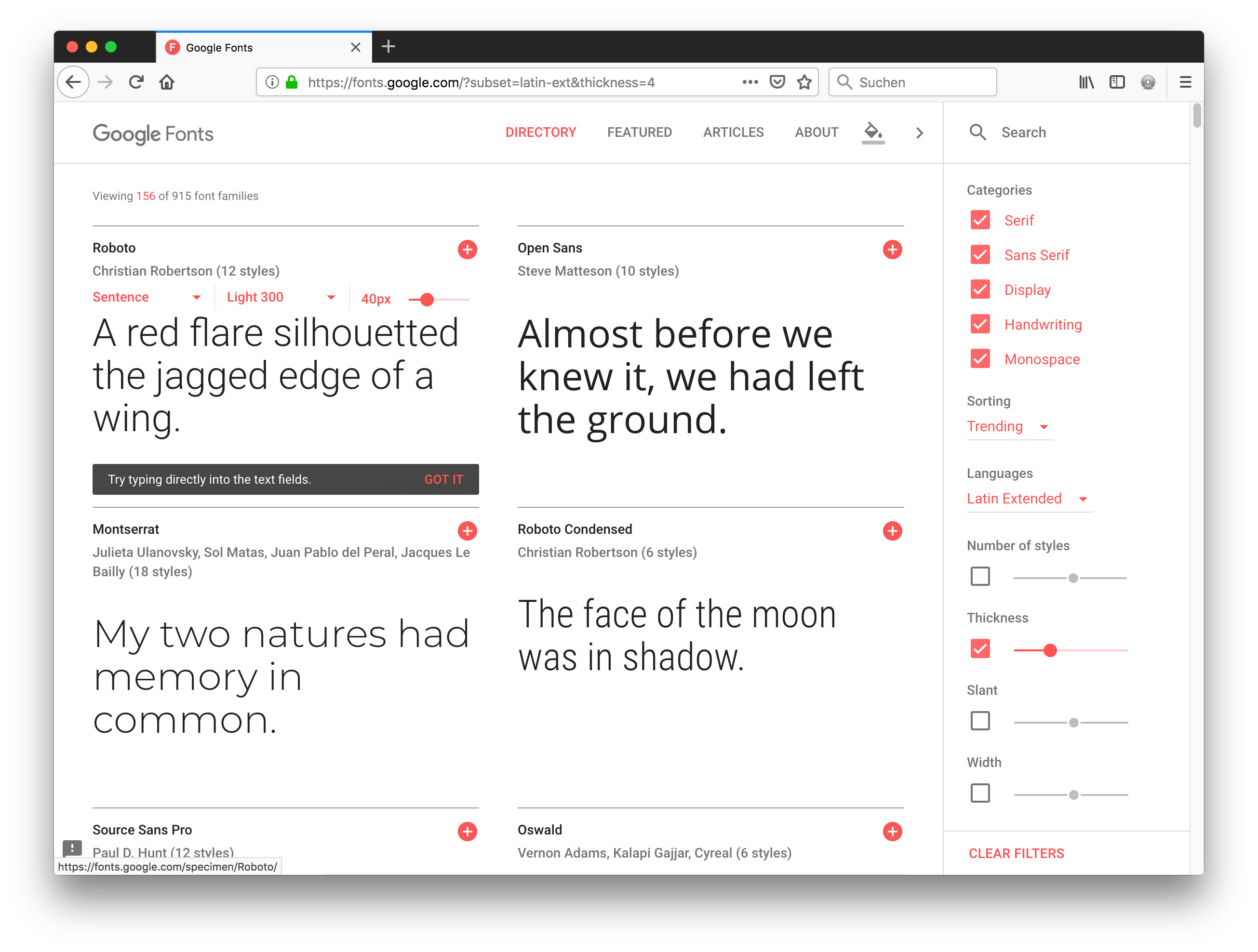
Task: Expand navigation with the right chevron
Action: click(919, 132)
